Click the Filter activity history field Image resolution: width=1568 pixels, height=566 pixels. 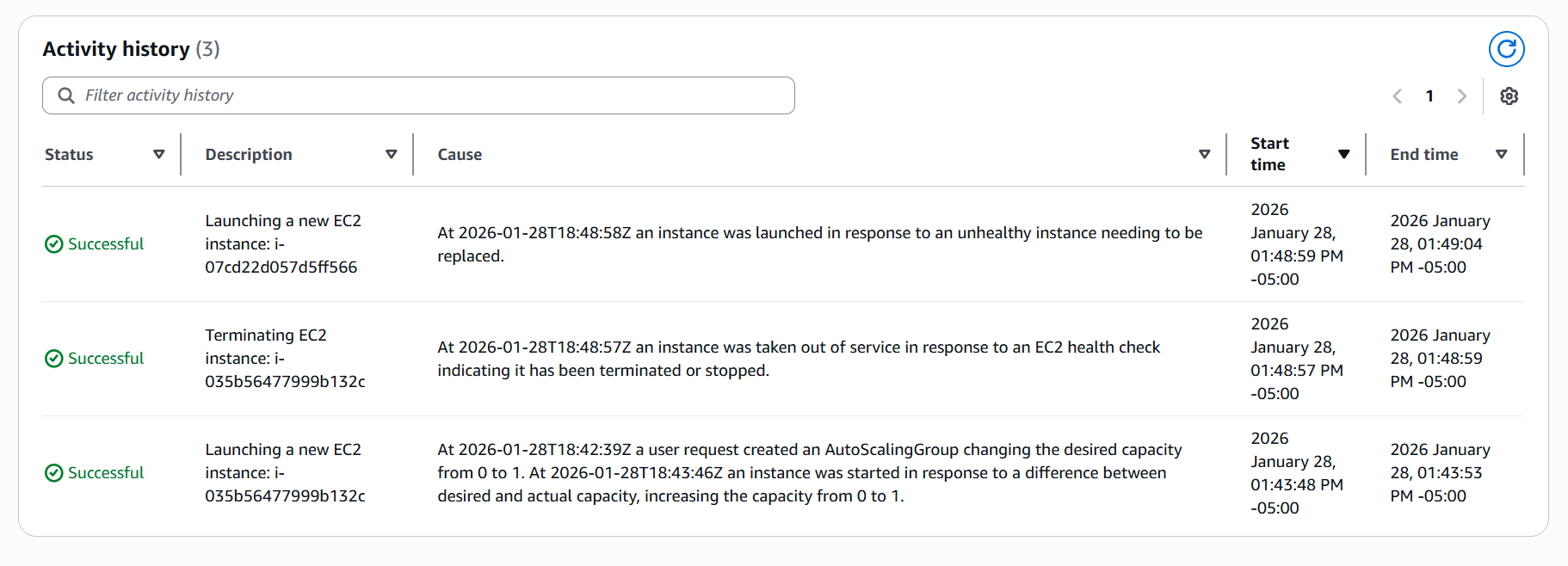point(430,95)
